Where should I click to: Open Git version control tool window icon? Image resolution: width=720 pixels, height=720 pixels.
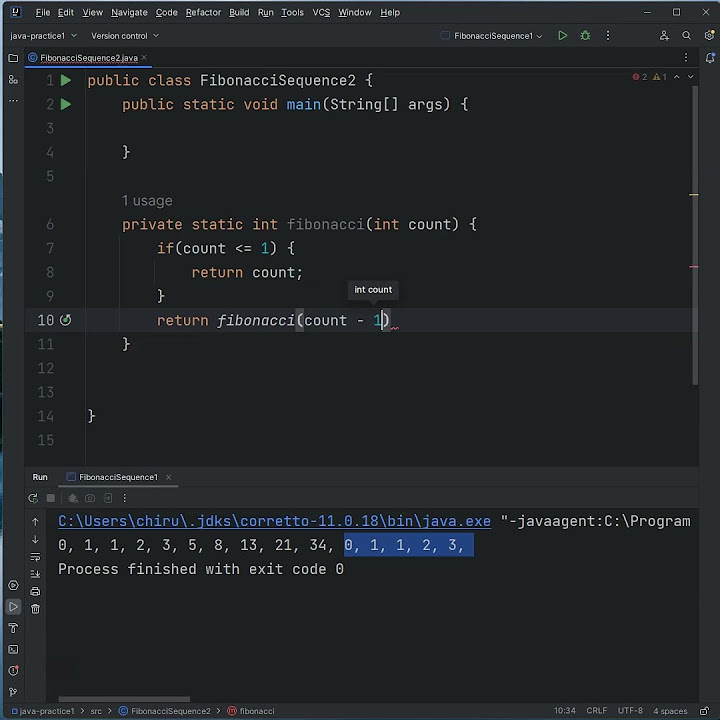13,692
